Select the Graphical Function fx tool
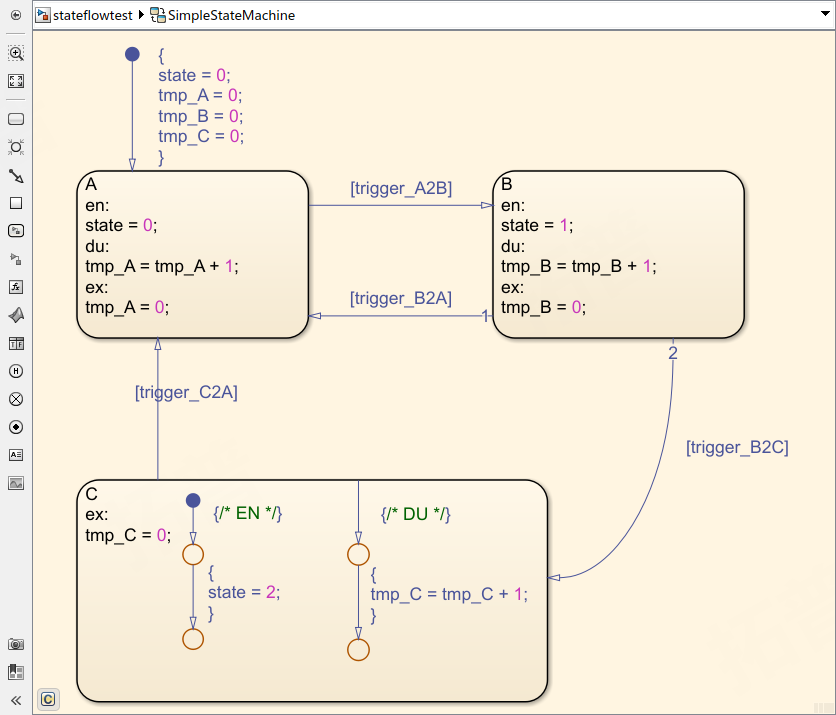This screenshot has height=715, width=836. pyautogui.click(x=16, y=287)
